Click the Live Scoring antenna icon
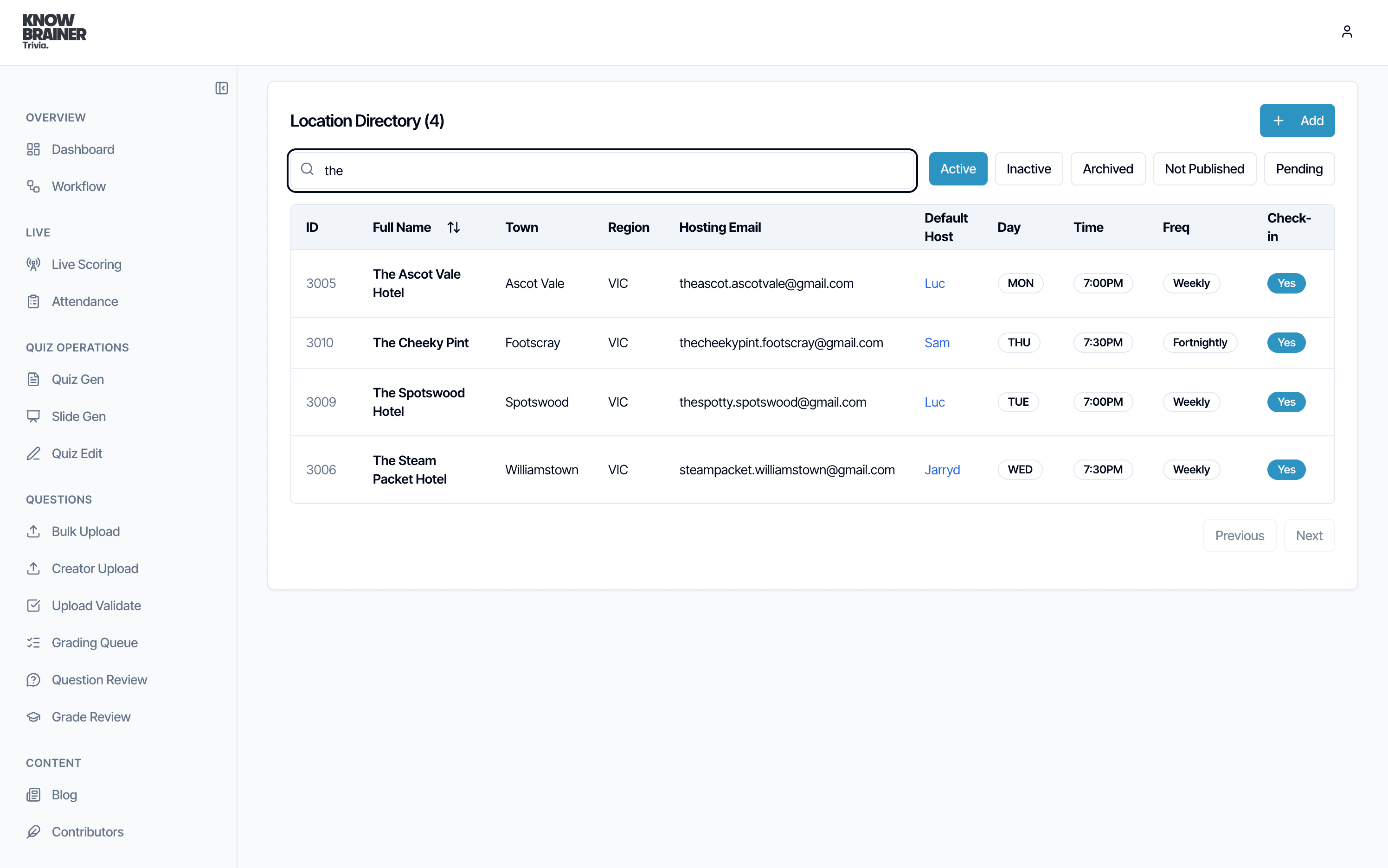This screenshot has height=868, width=1388. (33, 264)
